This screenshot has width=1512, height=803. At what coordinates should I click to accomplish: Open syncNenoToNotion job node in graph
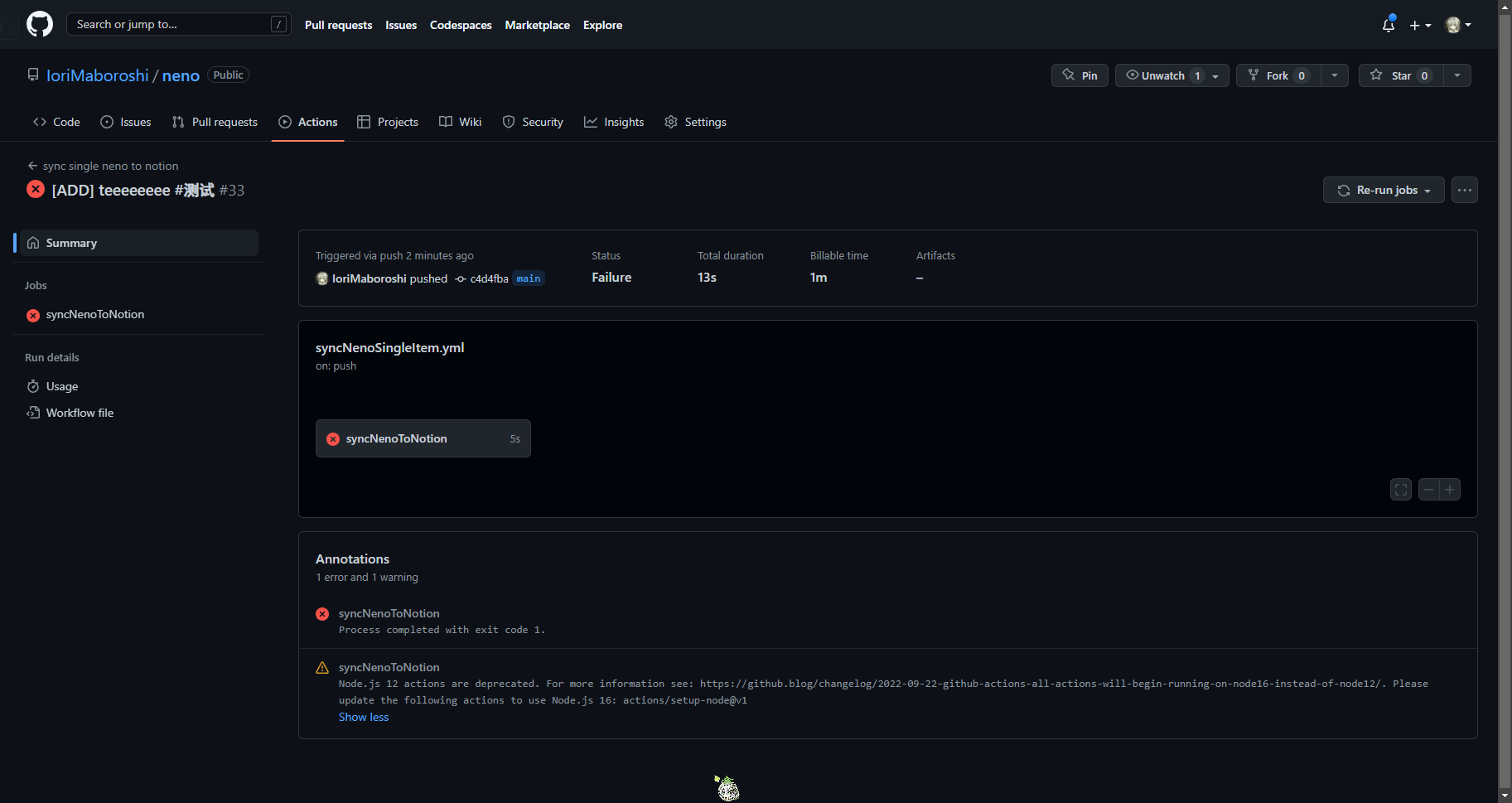point(423,438)
